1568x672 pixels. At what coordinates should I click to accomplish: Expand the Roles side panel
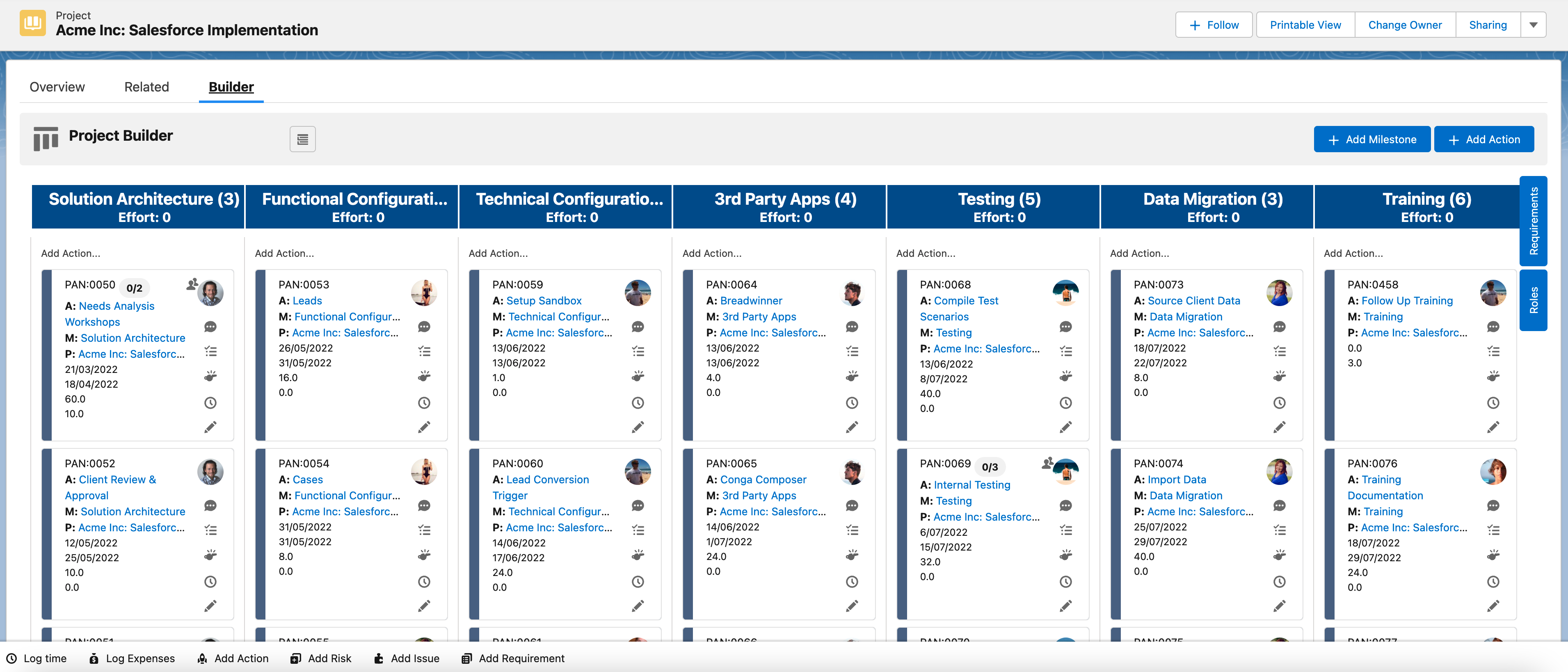(x=1533, y=300)
